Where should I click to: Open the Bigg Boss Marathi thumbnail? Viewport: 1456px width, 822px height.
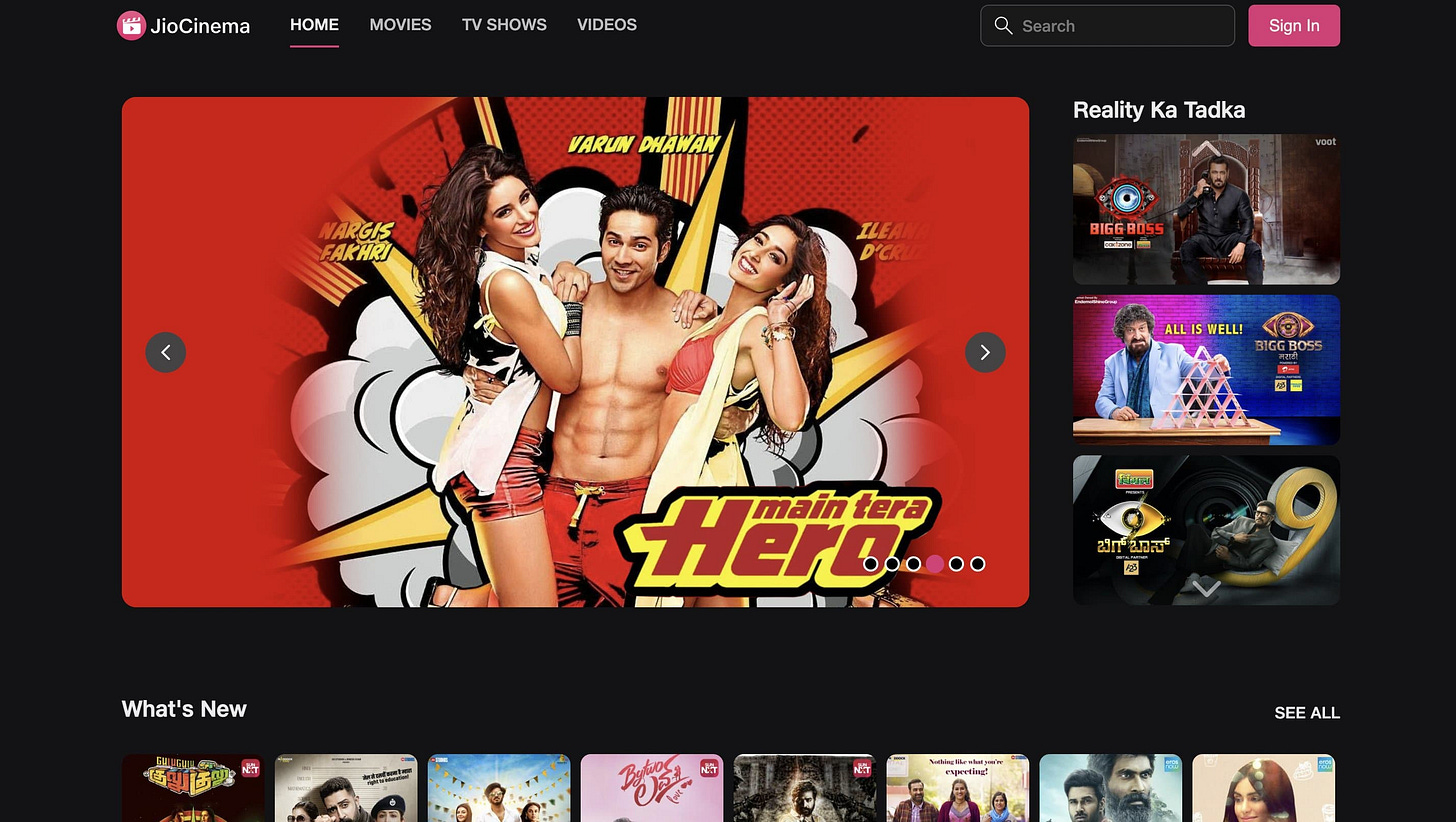pos(1206,370)
